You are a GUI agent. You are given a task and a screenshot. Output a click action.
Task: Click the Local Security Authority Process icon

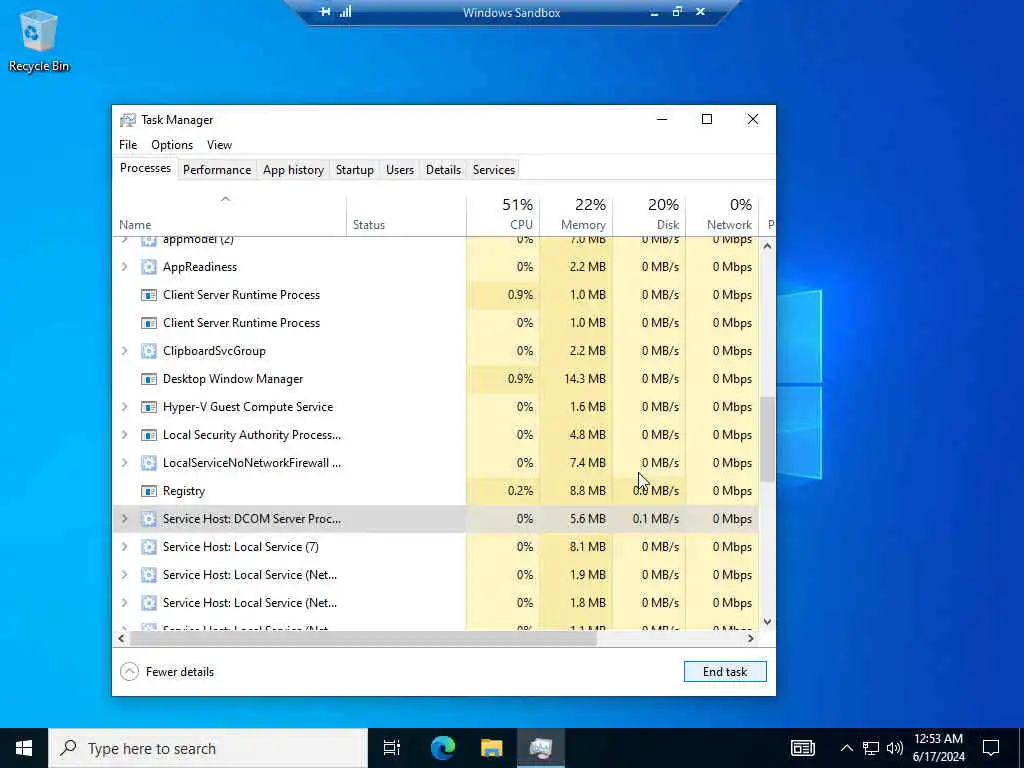(x=149, y=436)
